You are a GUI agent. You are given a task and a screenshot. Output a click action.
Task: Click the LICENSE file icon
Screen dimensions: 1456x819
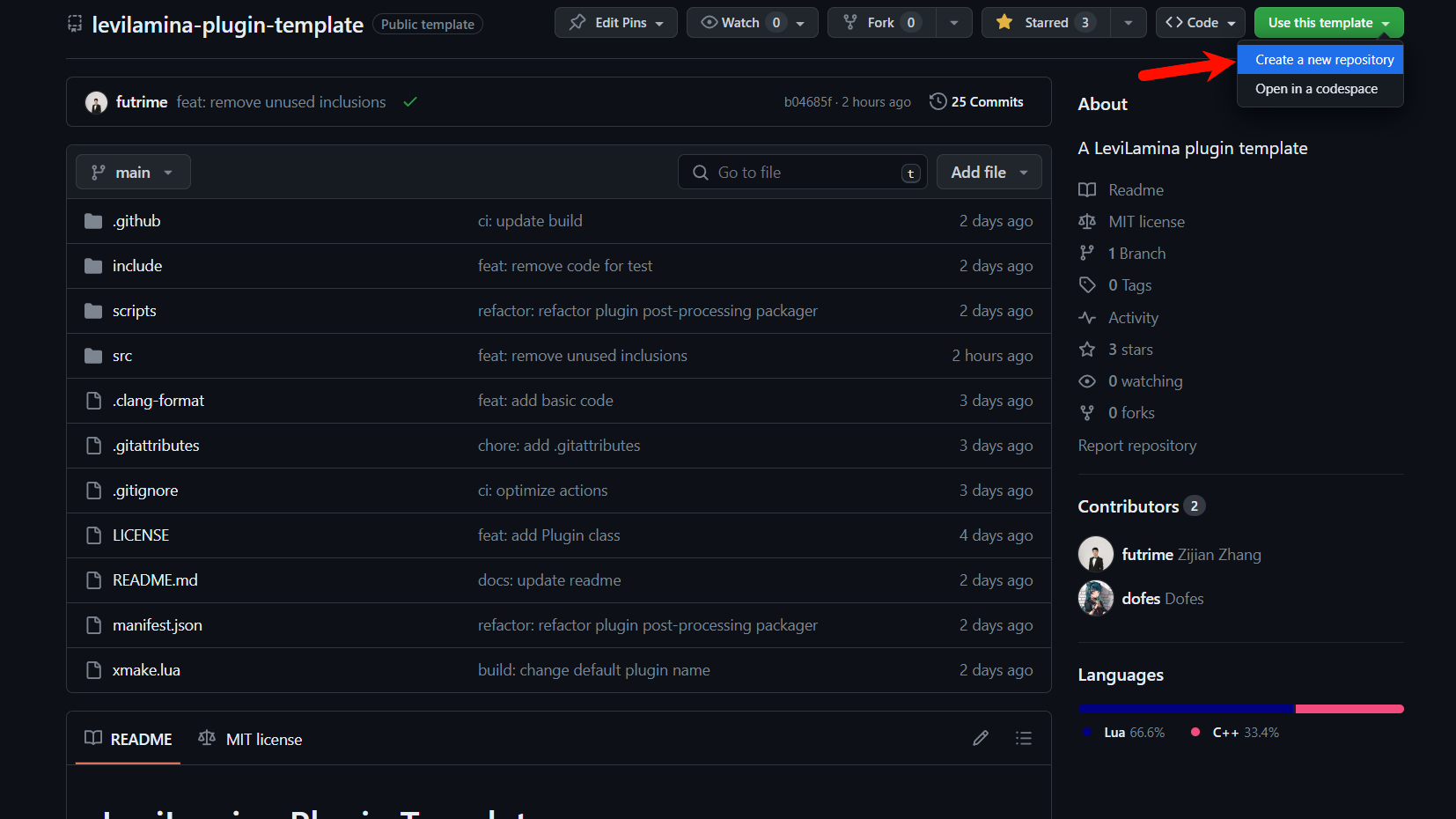click(93, 535)
